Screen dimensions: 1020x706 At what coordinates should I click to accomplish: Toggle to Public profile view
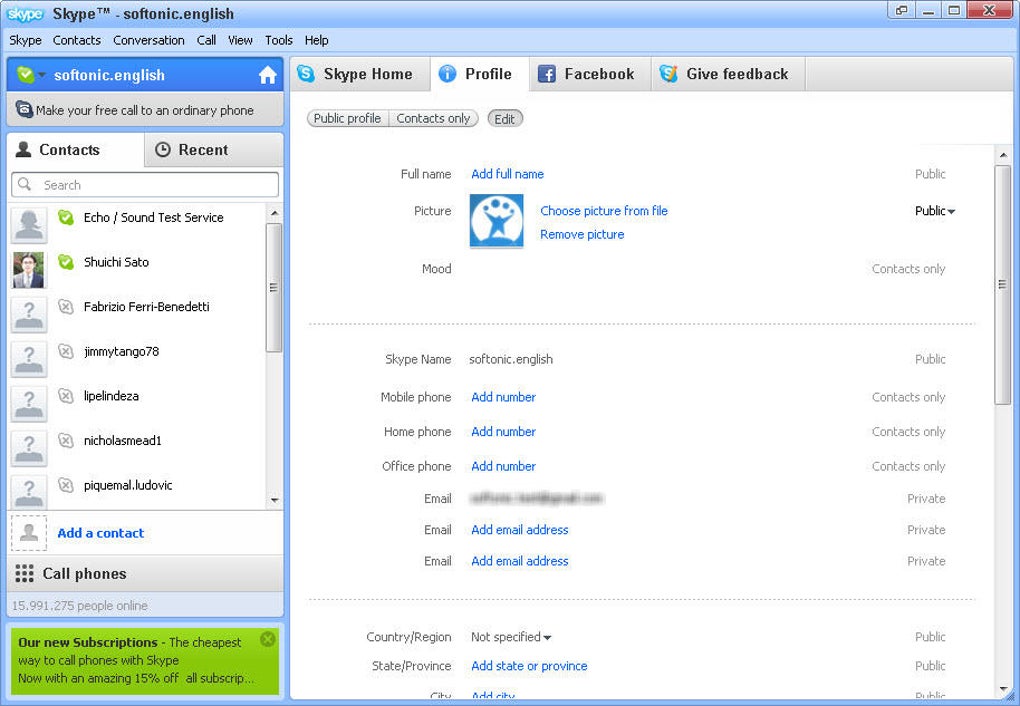click(347, 118)
